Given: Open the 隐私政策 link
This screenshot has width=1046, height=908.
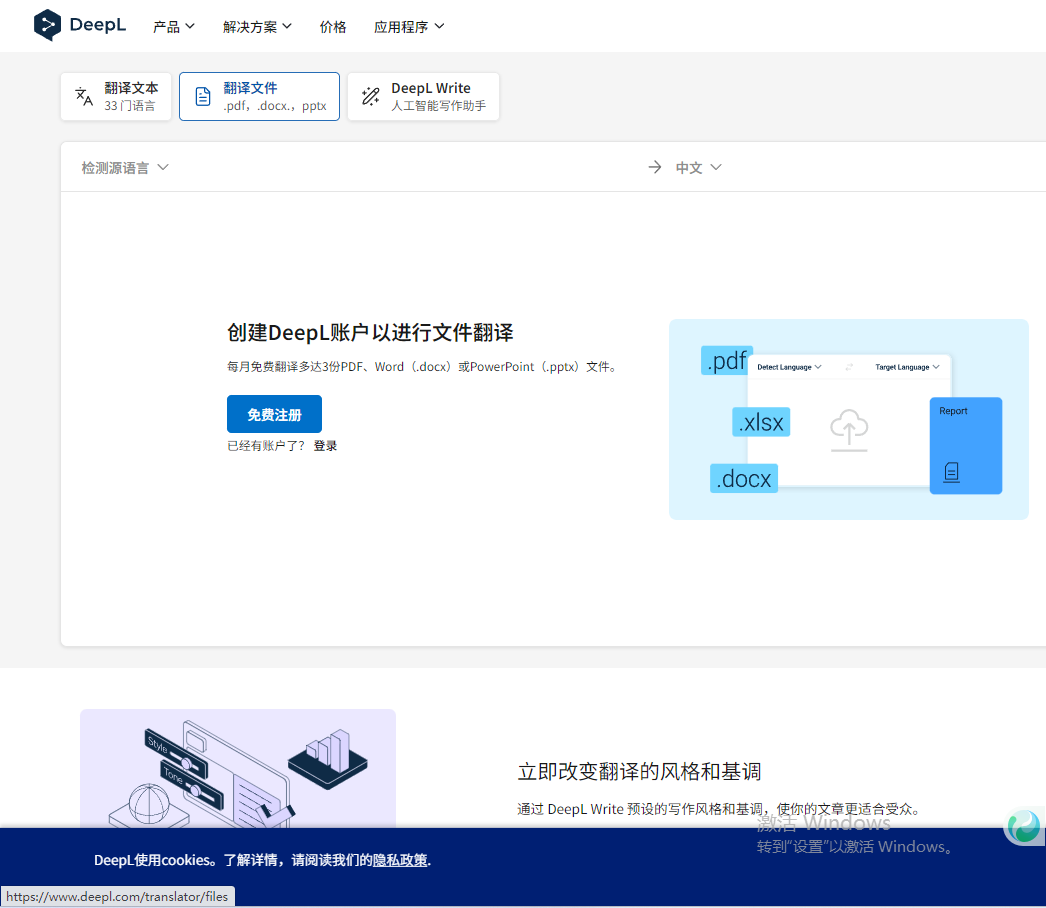Looking at the screenshot, I should [400, 860].
